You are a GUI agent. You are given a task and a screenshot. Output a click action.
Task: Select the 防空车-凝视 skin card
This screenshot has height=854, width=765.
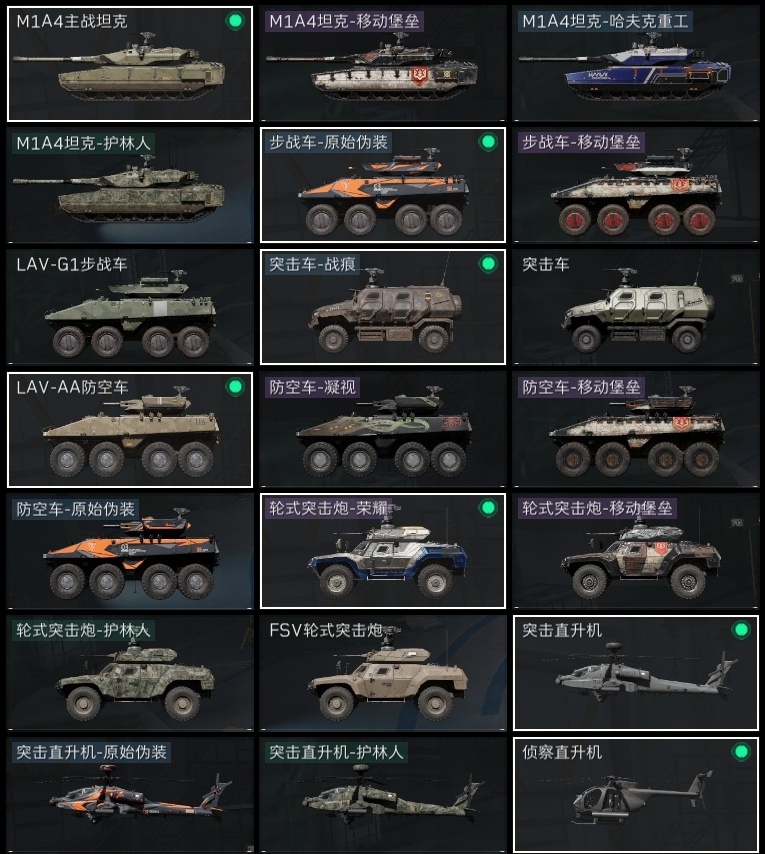(x=383, y=429)
